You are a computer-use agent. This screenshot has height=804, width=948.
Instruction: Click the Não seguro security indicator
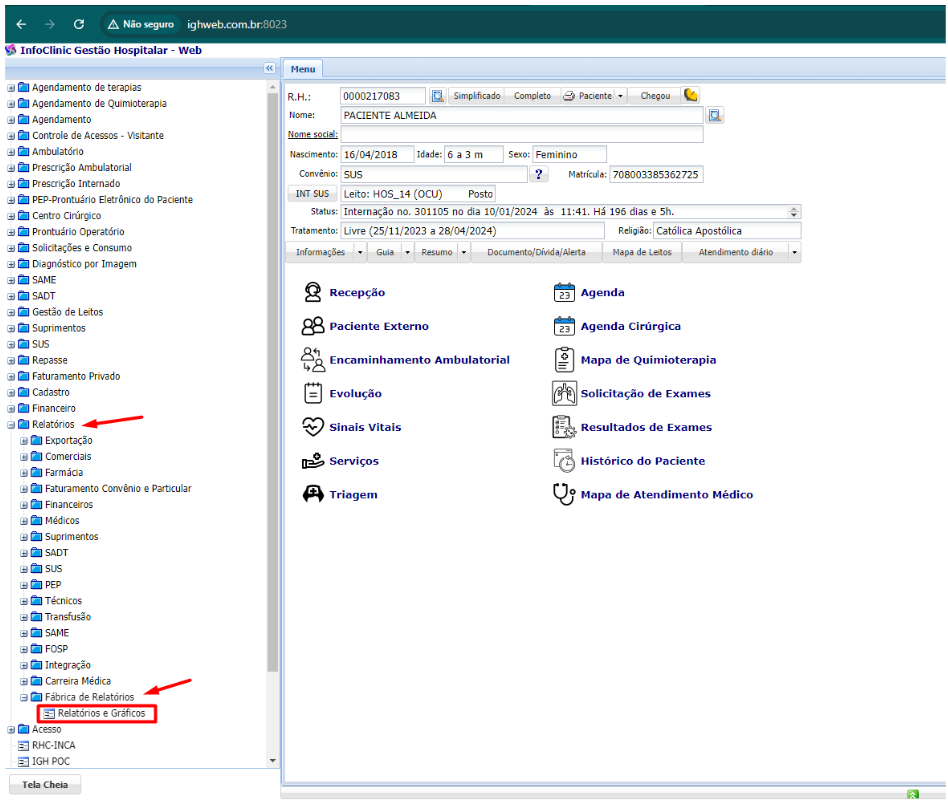pos(141,24)
